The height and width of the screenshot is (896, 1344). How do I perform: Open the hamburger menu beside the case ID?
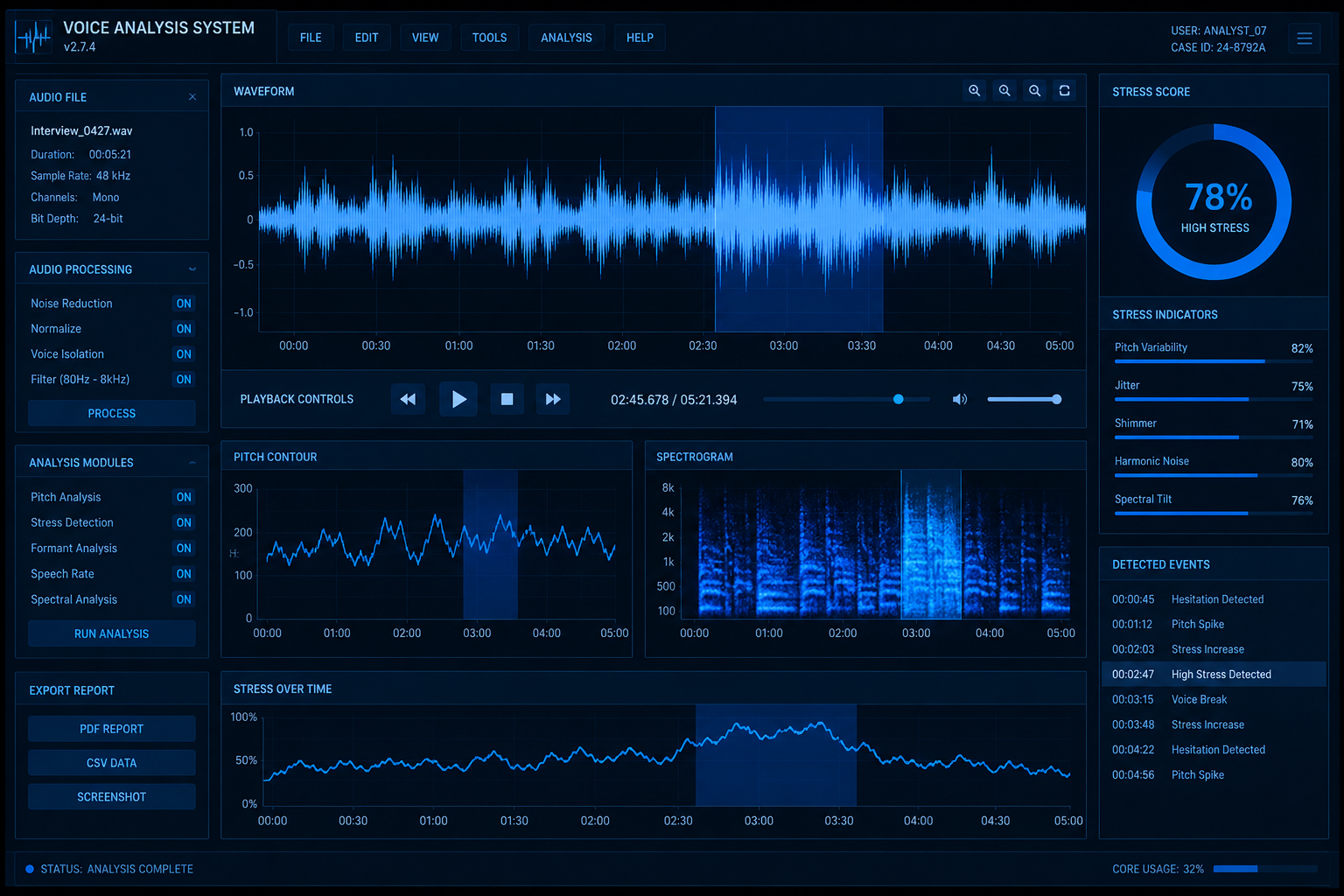tap(1305, 38)
